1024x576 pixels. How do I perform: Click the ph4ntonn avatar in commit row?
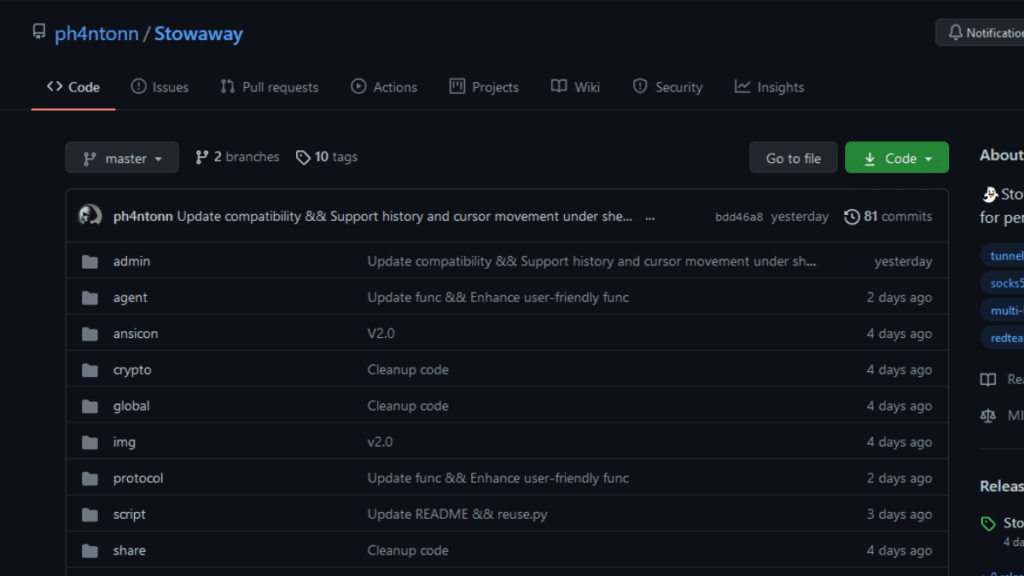tap(90, 216)
